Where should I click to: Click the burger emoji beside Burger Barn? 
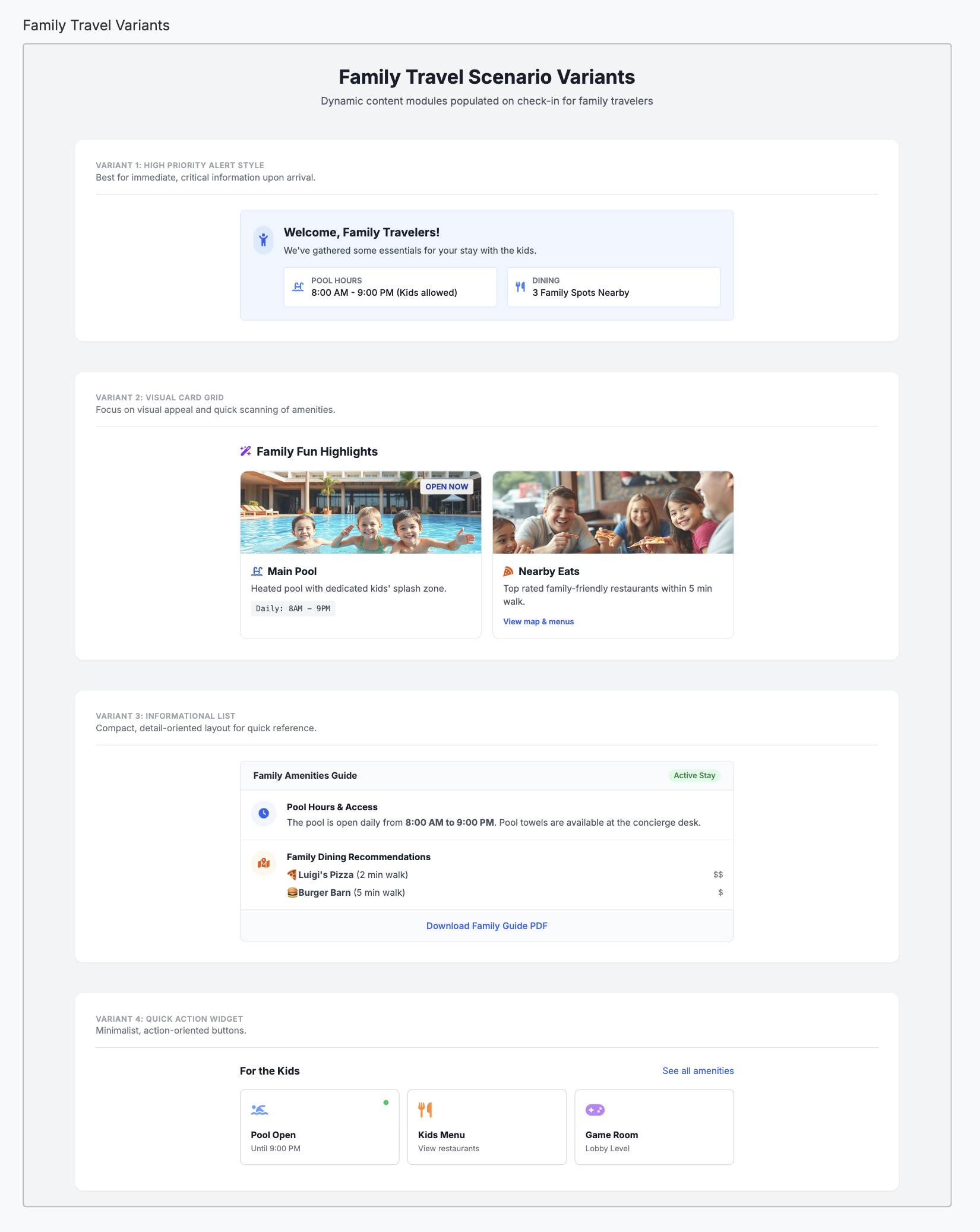(x=292, y=893)
